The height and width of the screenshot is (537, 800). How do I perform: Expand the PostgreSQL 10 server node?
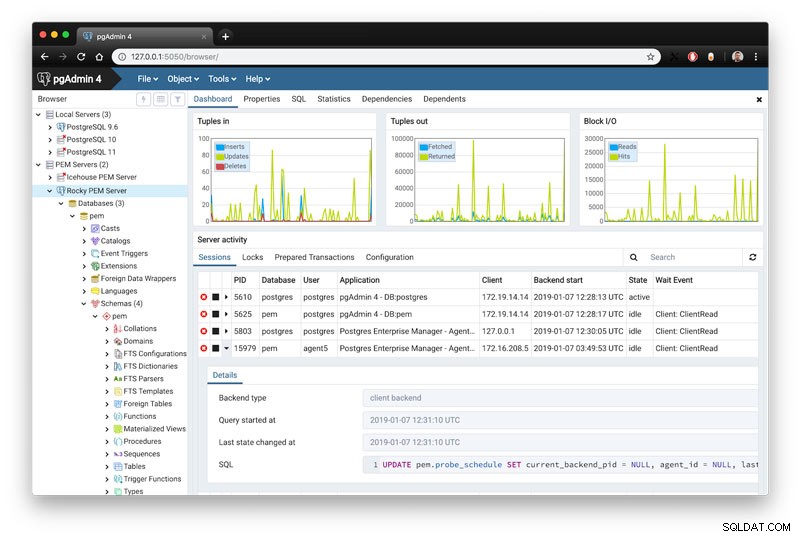tap(49, 140)
